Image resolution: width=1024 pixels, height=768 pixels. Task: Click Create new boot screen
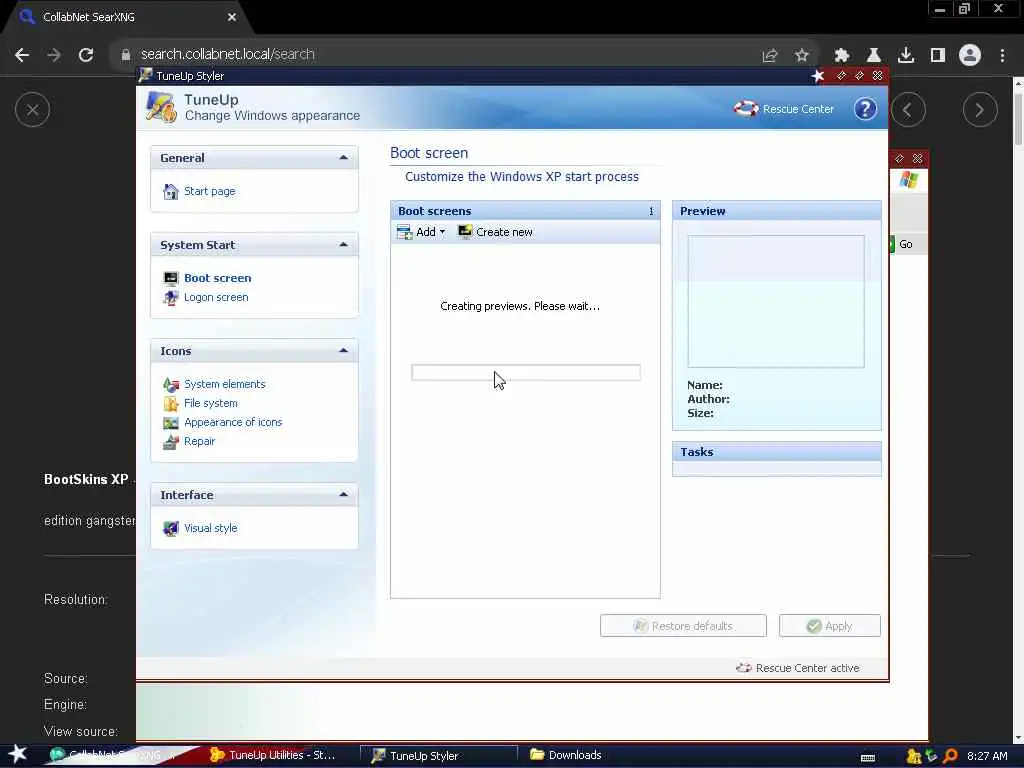(495, 232)
